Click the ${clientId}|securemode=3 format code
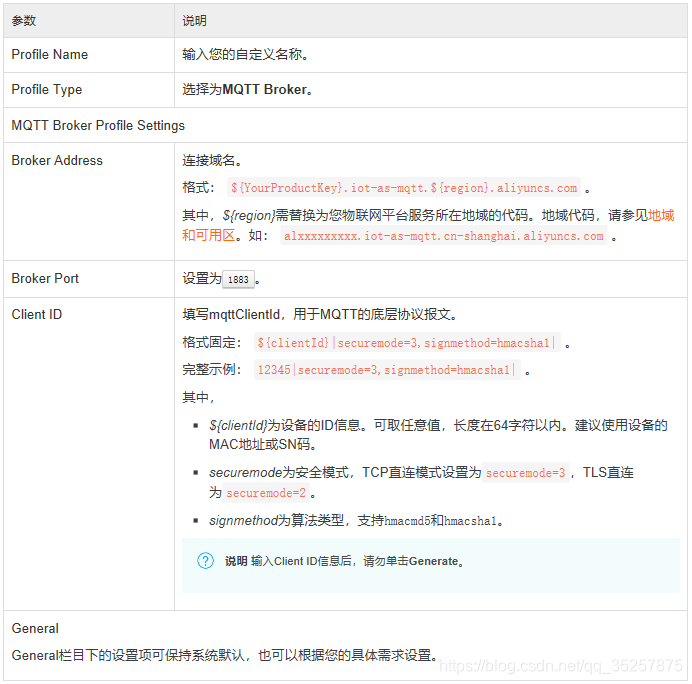692x684 pixels. point(407,343)
